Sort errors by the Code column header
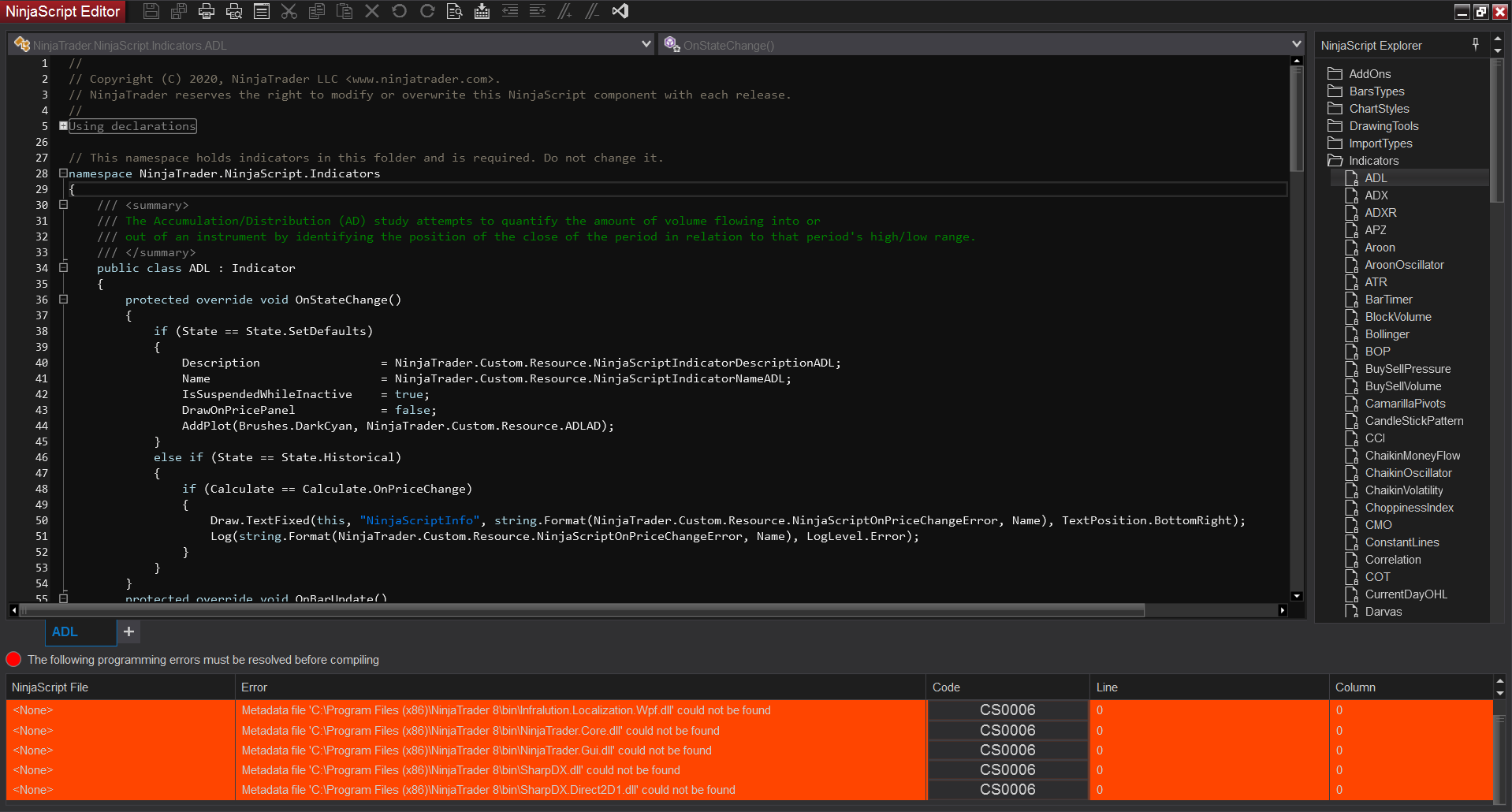The image size is (1512, 812). (x=946, y=687)
